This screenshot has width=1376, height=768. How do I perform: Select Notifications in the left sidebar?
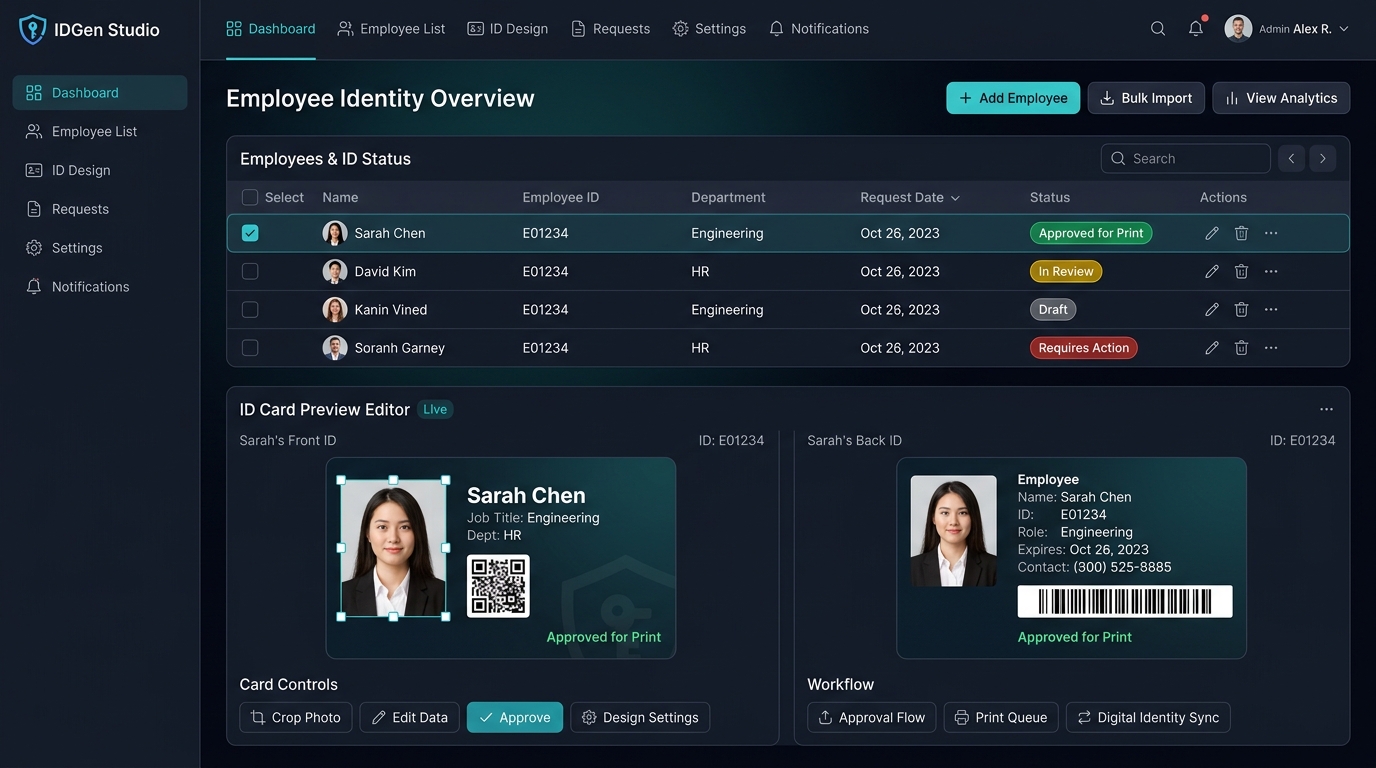tap(100, 287)
